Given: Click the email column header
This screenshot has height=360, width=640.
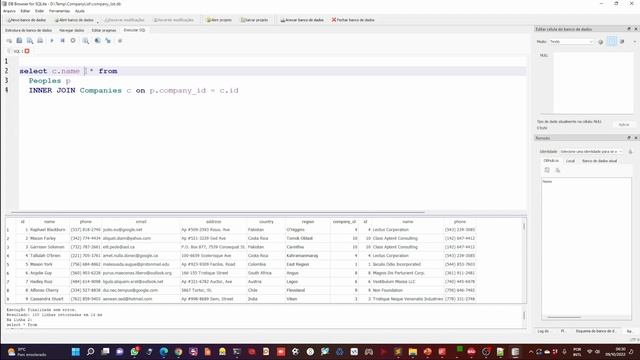Looking at the screenshot, I should [141, 222].
